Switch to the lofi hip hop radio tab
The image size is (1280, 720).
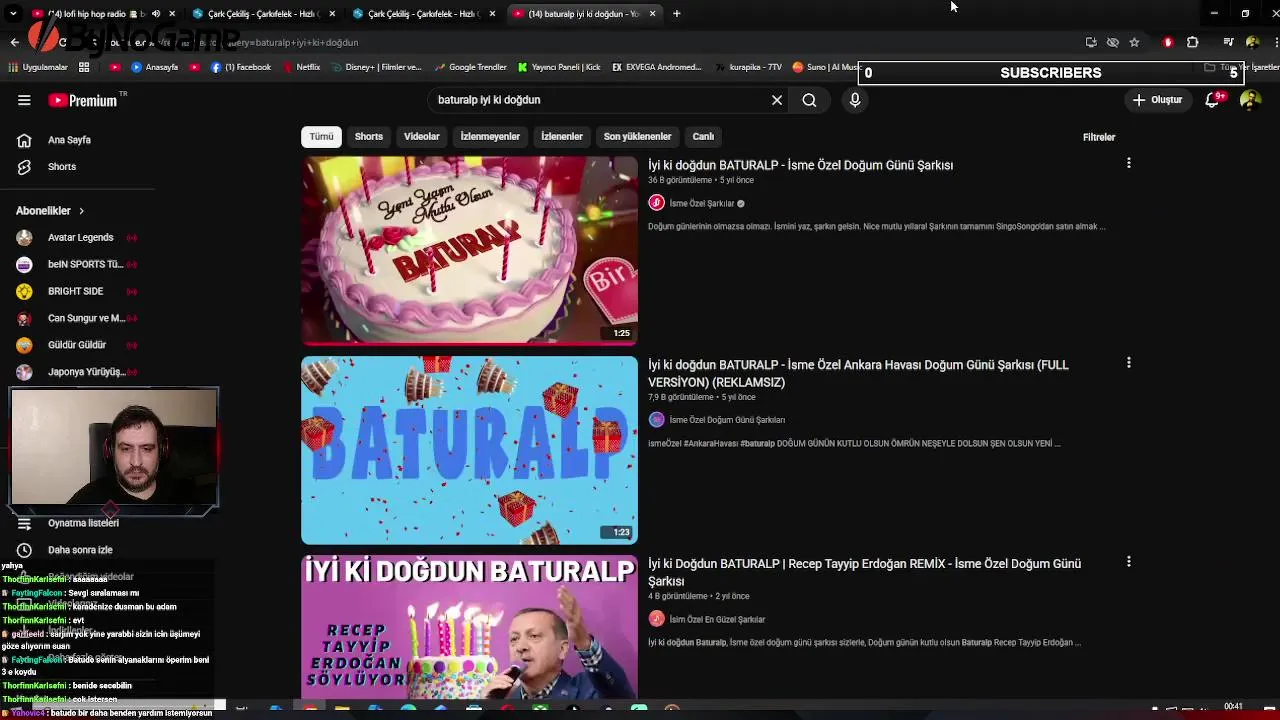92,14
